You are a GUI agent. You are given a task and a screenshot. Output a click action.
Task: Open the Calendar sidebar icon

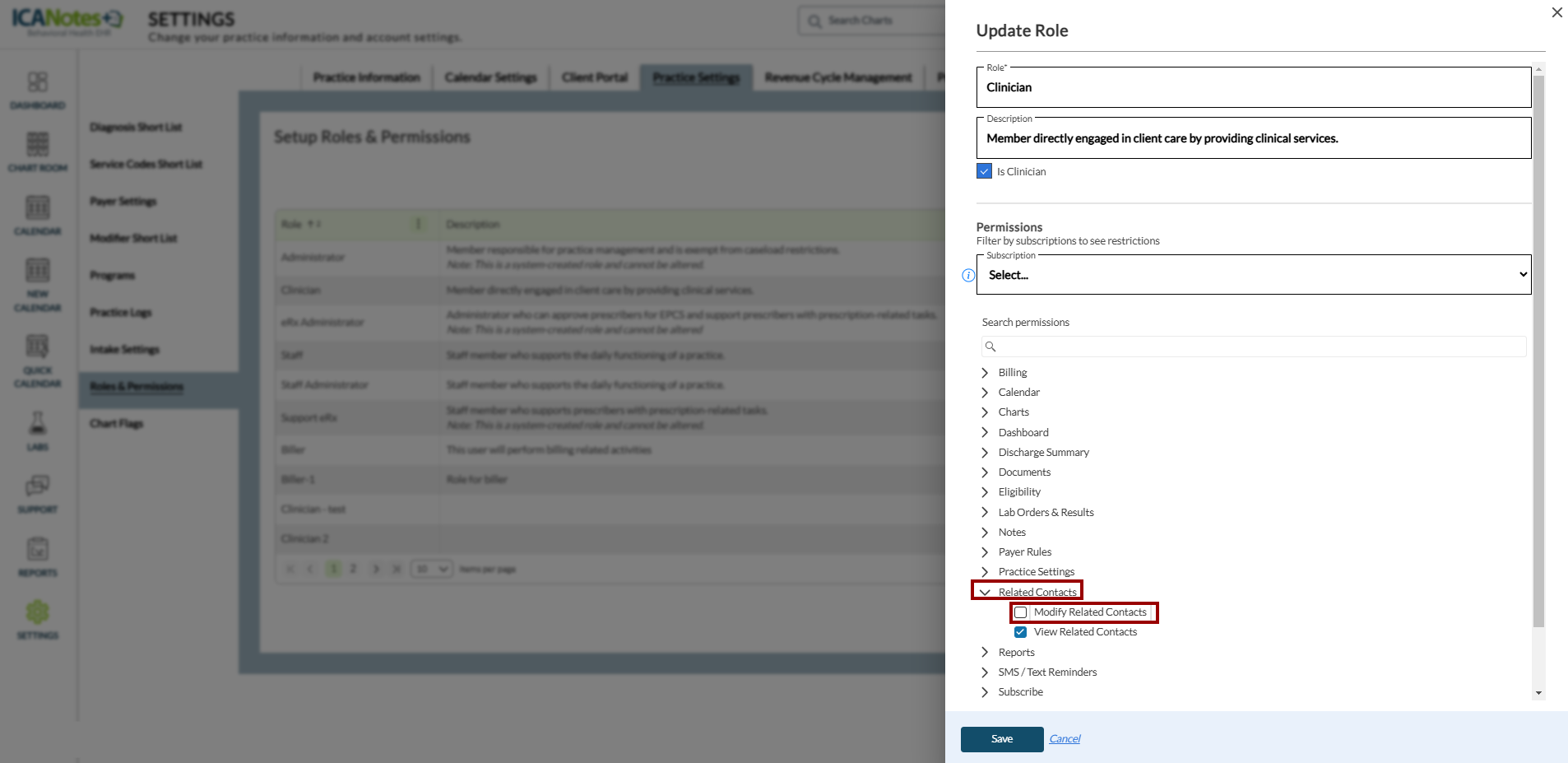[38, 208]
